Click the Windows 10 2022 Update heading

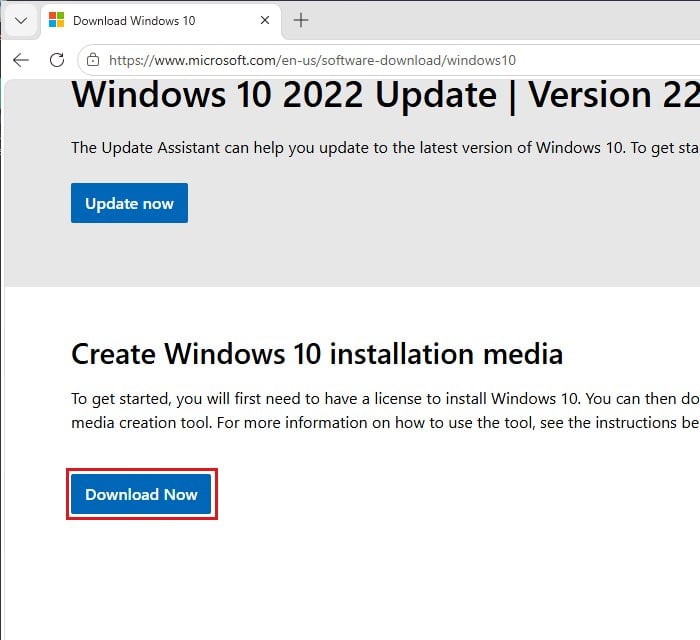click(386, 95)
